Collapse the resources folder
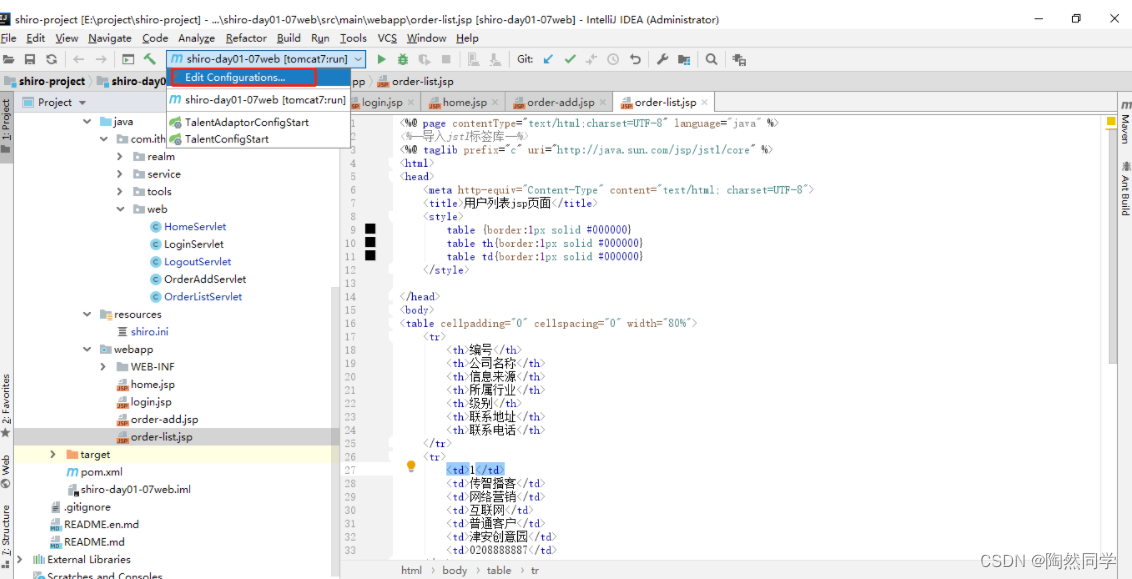The height and width of the screenshot is (579, 1132). (87, 315)
